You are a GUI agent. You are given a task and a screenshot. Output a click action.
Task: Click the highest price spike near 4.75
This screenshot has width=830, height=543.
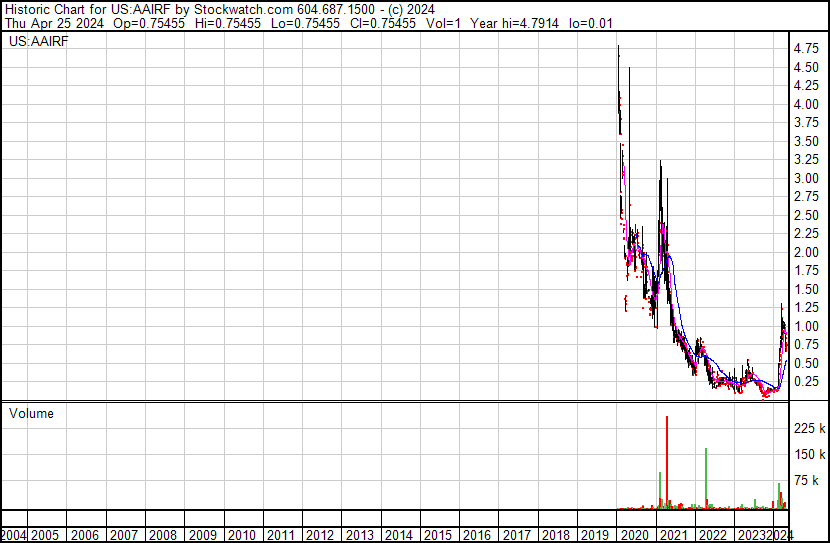pyautogui.click(x=618, y=50)
